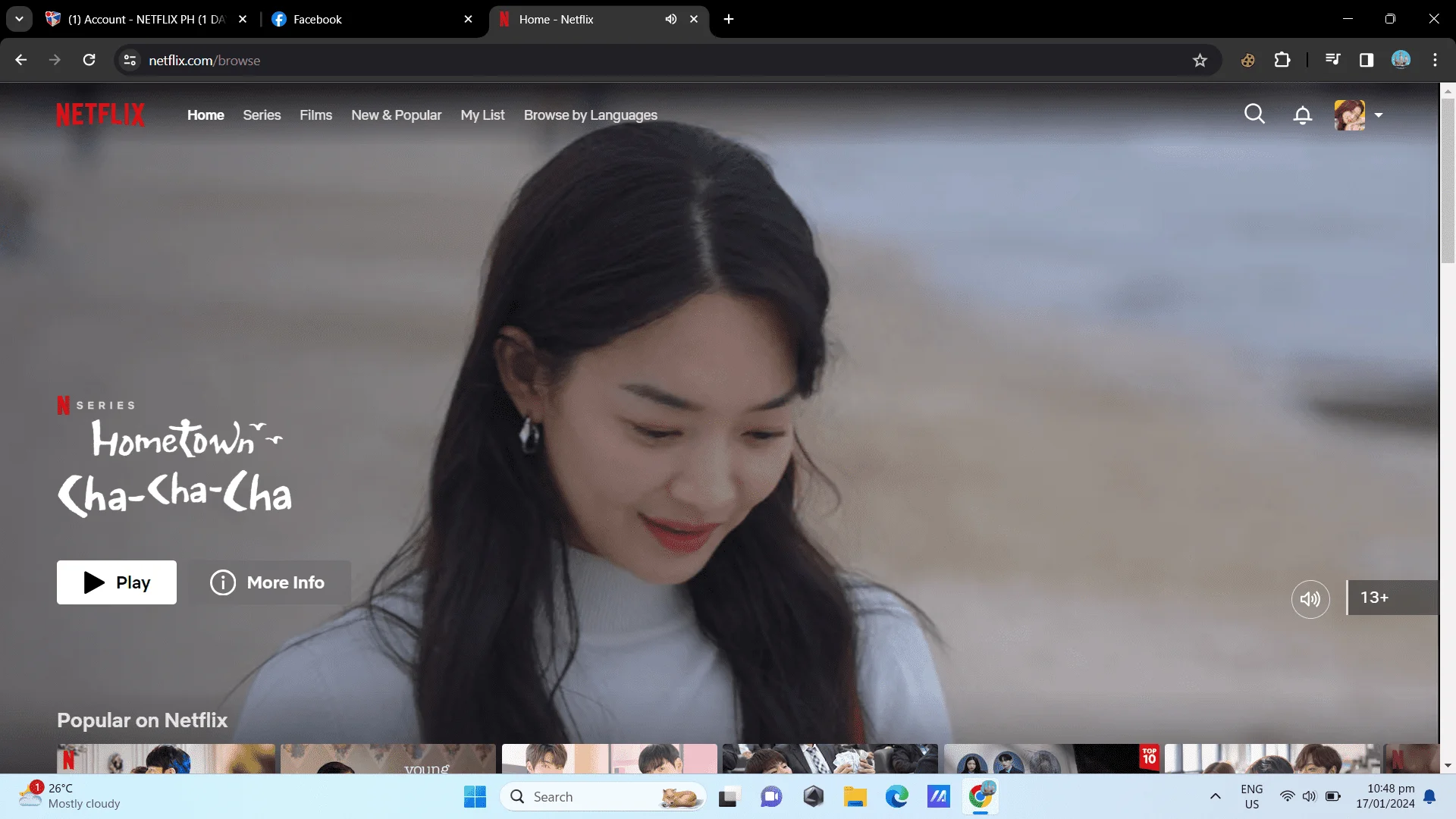Click the Netflix profile avatar
The height and width of the screenshot is (819, 1456).
tap(1350, 115)
